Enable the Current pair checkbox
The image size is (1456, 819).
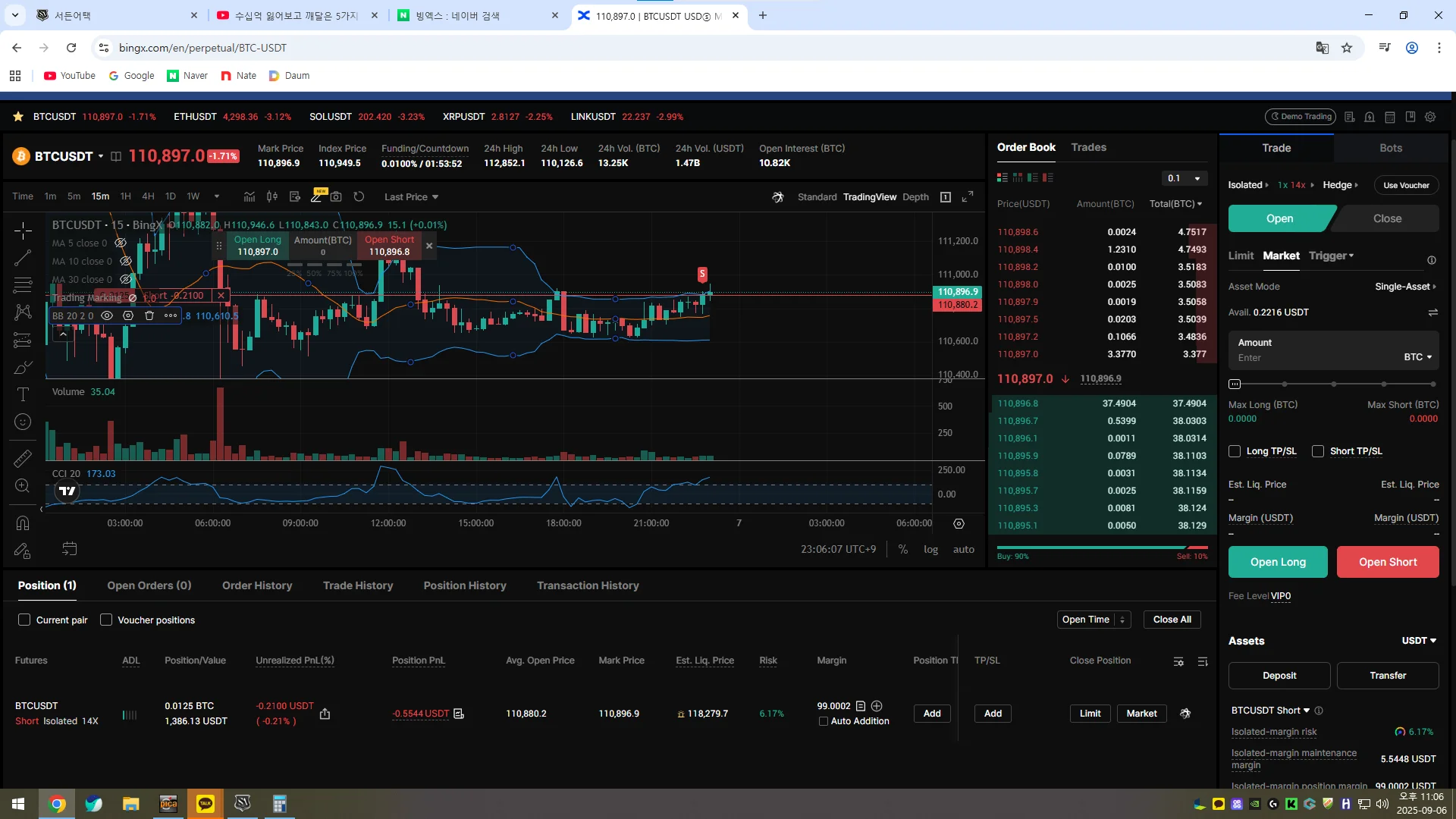point(24,620)
